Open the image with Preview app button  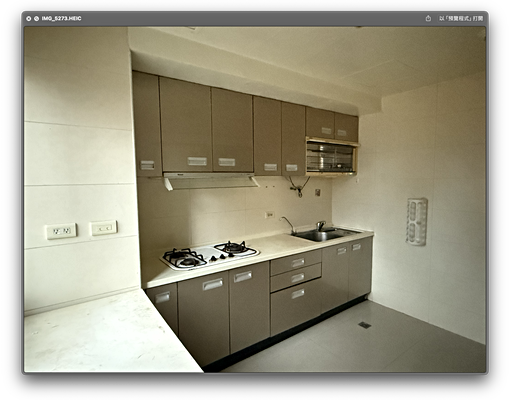pyautogui.click(x=461, y=19)
